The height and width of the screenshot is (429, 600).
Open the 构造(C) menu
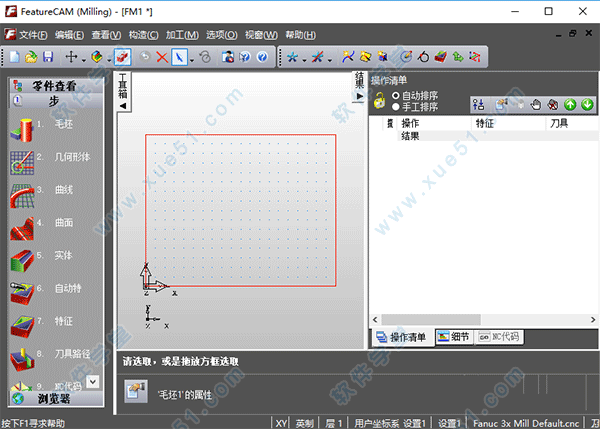(x=143, y=35)
